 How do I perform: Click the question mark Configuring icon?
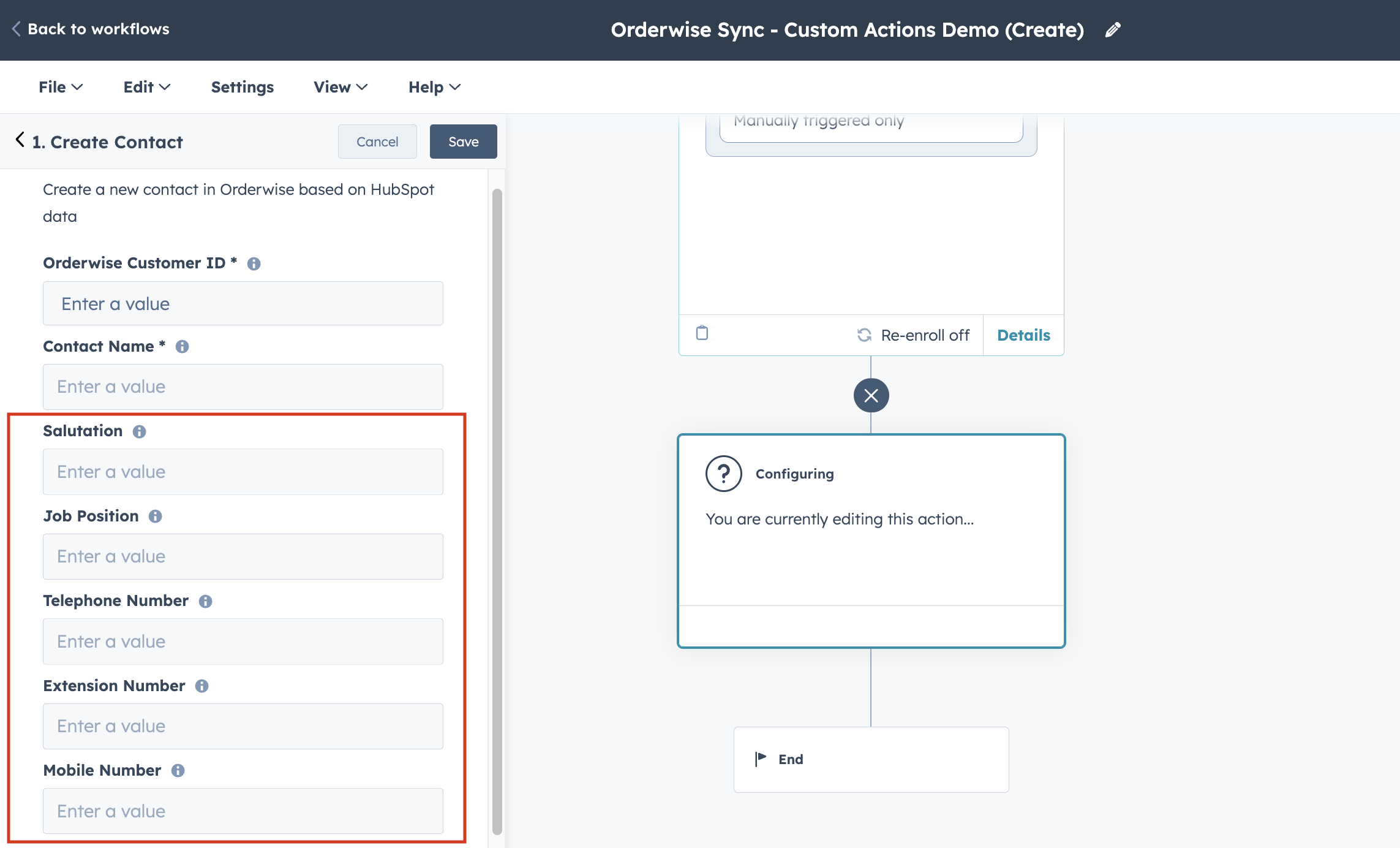pos(723,474)
